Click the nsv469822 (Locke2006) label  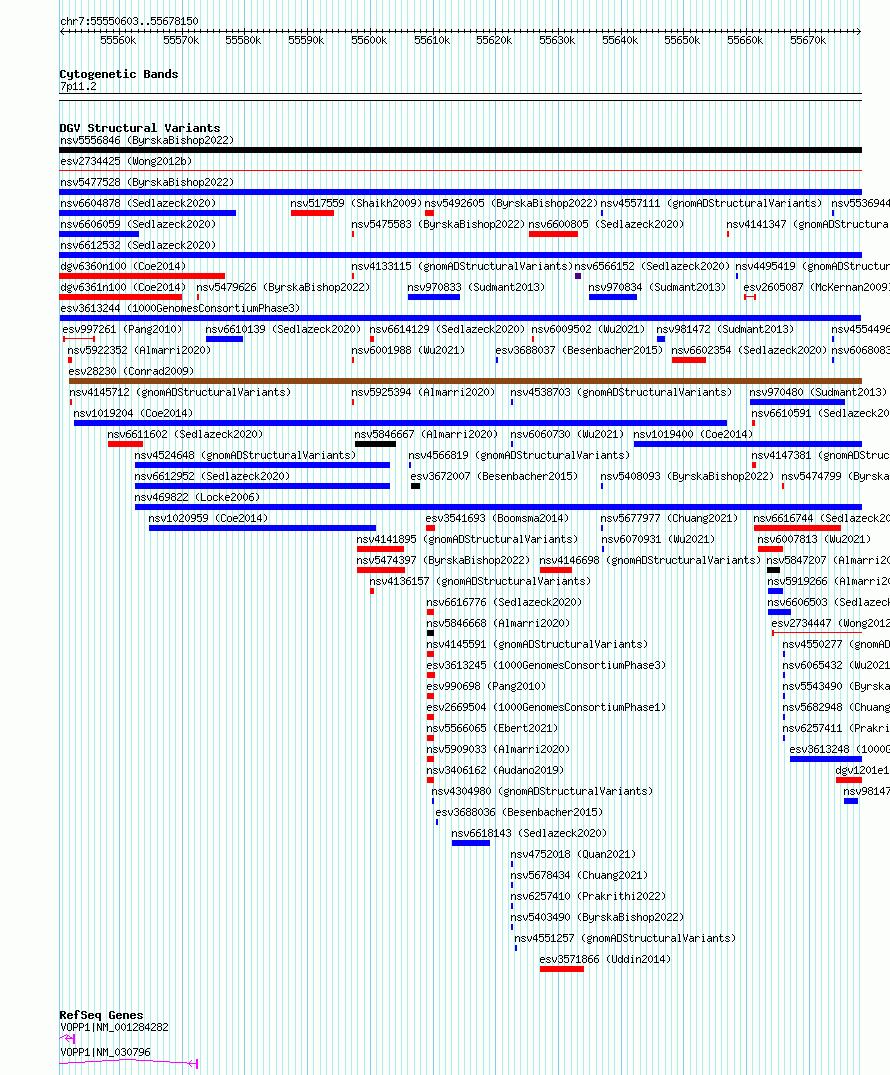click(197, 497)
